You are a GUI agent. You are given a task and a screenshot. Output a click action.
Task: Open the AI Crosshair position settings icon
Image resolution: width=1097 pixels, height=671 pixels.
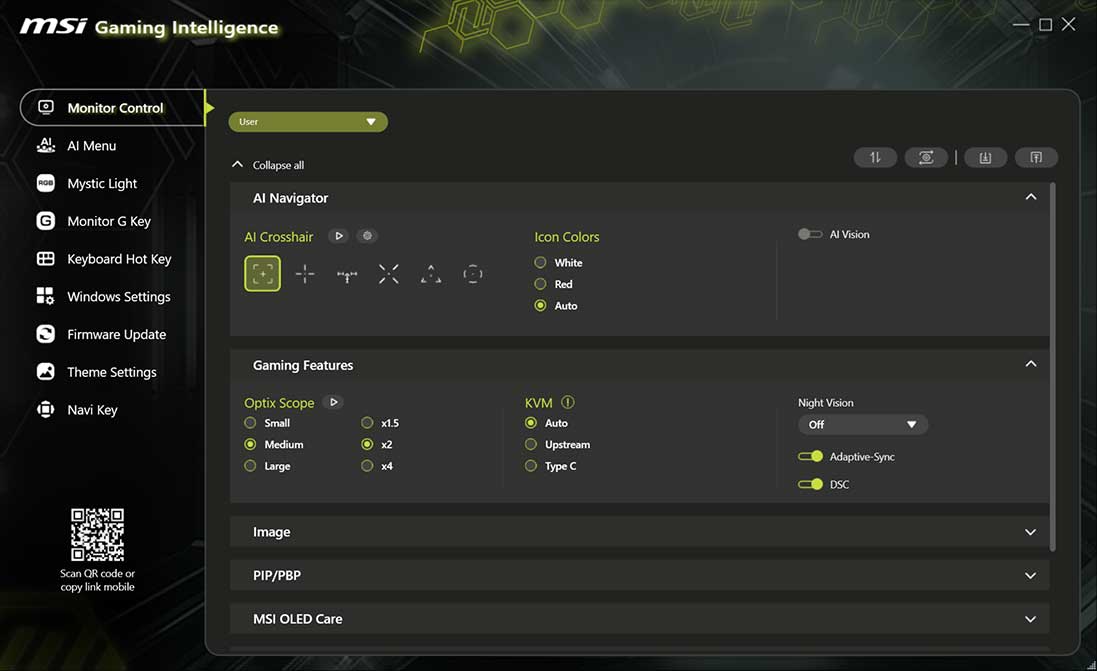pyautogui.click(x=367, y=236)
